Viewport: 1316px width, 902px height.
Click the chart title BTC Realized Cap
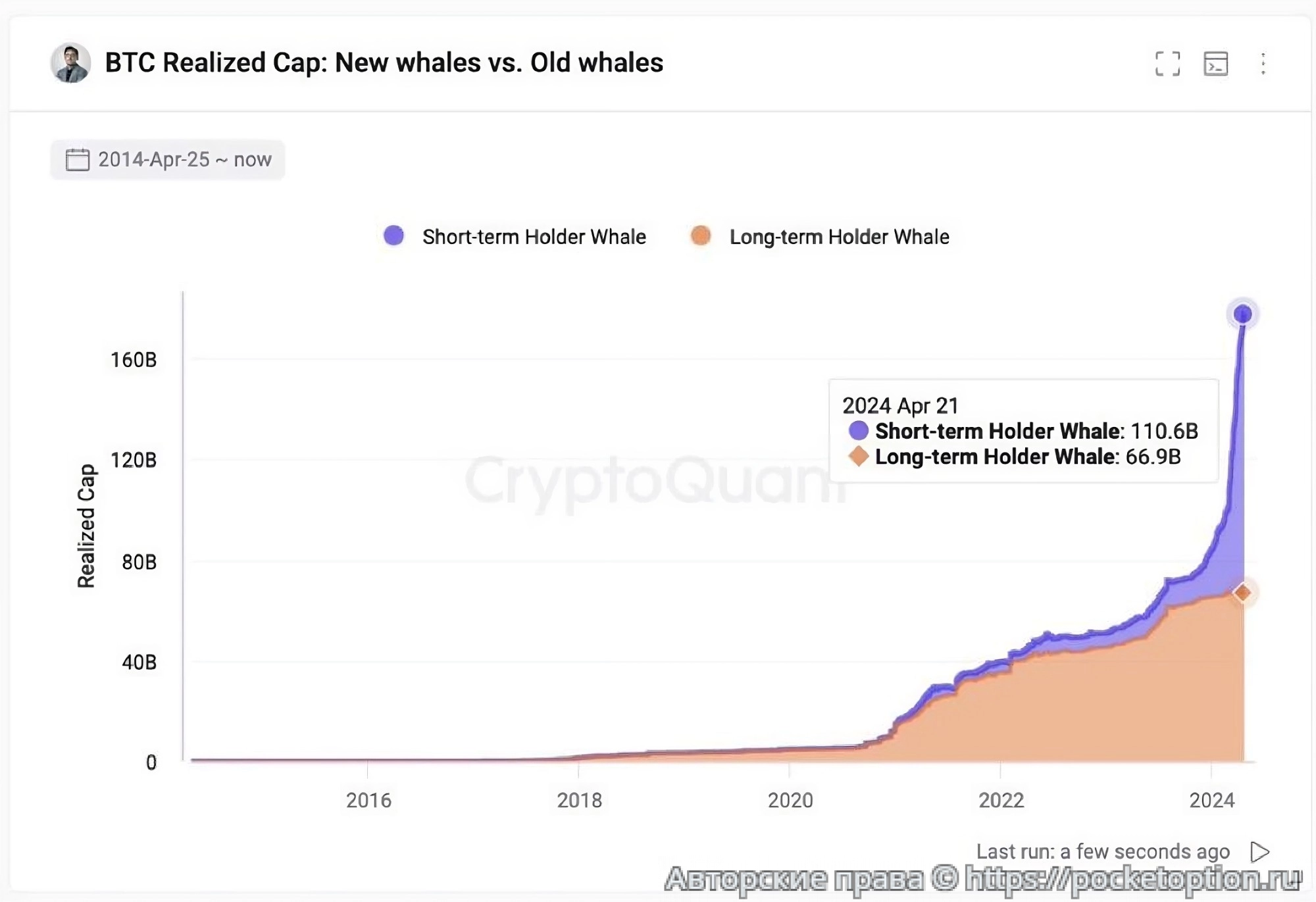[x=384, y=63]
